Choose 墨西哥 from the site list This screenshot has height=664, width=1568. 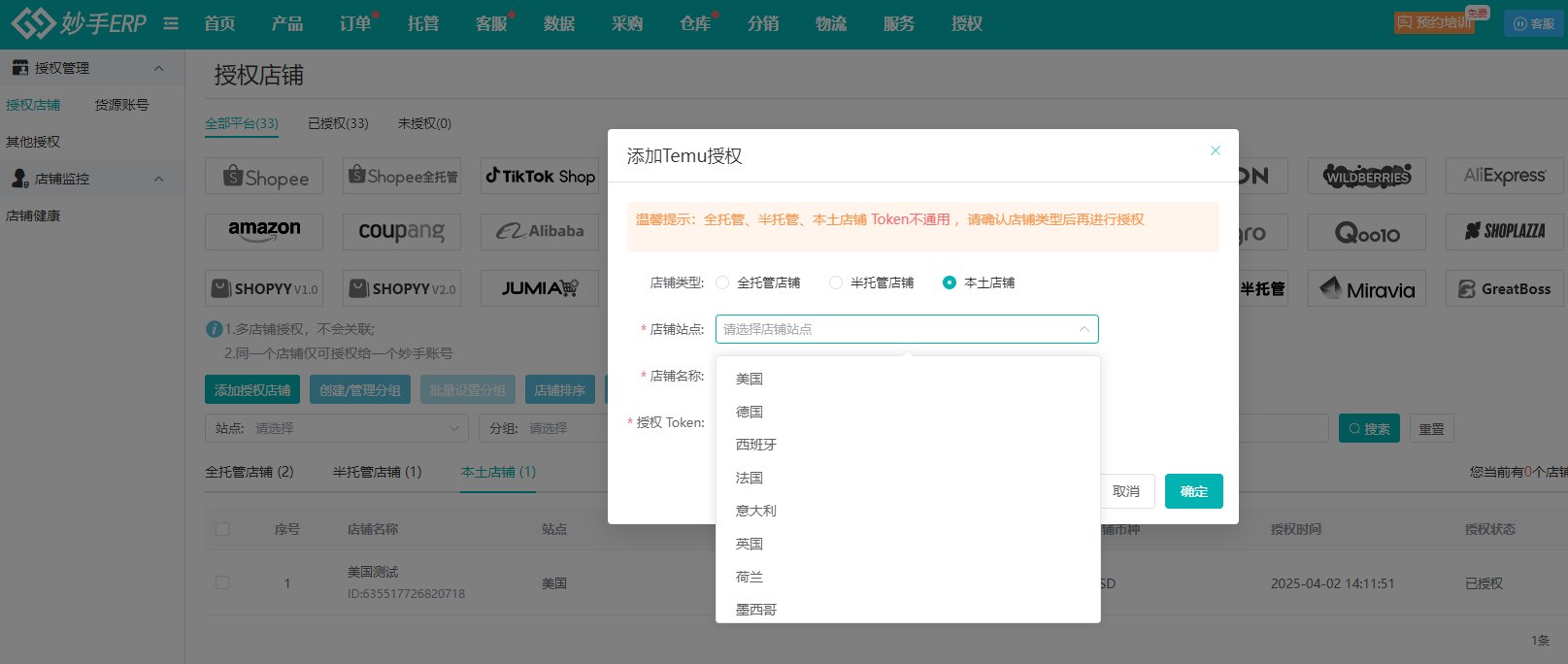[x=908, y=609]
